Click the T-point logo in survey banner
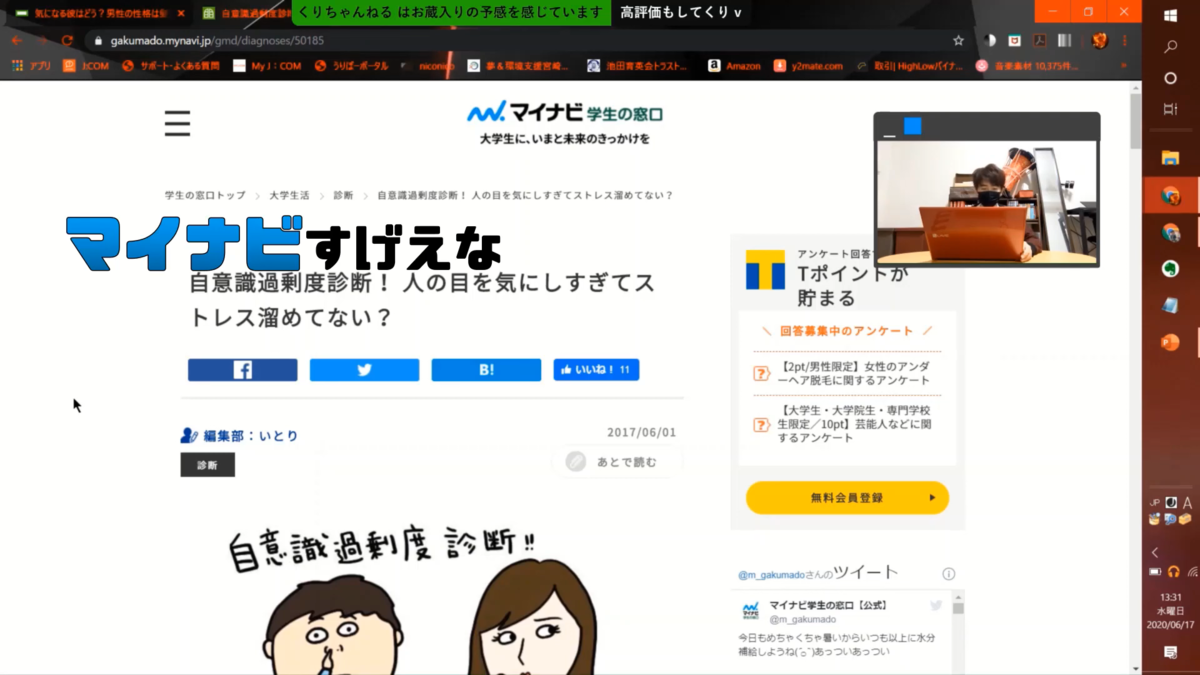The height and width of the screenshot is (675, 1200). [765, 270]
